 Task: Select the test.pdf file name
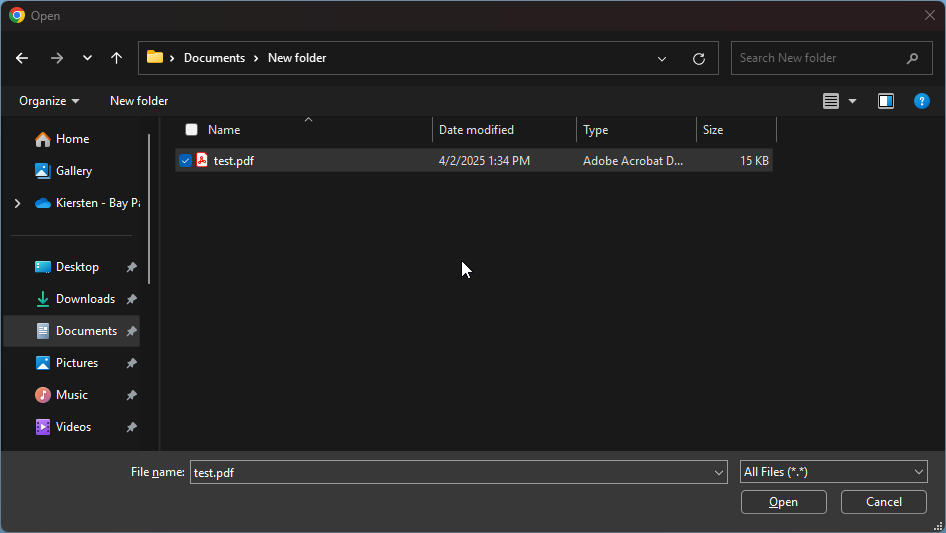point(233,161)
